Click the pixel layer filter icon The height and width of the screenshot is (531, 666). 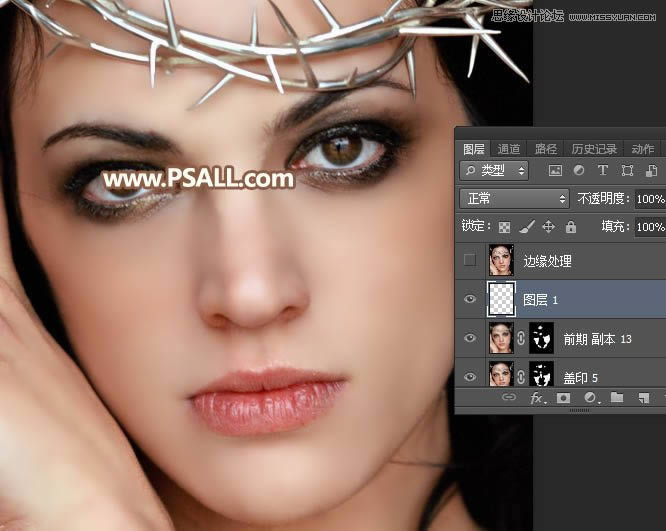pos(555,171)
